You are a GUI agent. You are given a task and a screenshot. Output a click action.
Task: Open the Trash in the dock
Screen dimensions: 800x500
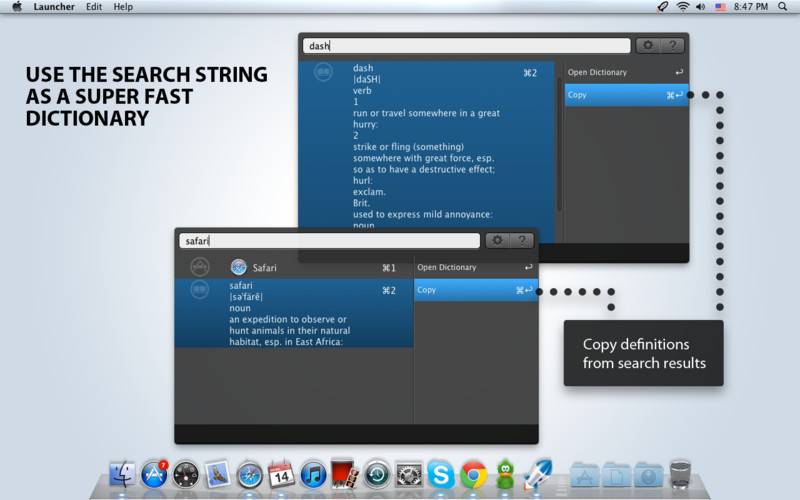point(680,474)
